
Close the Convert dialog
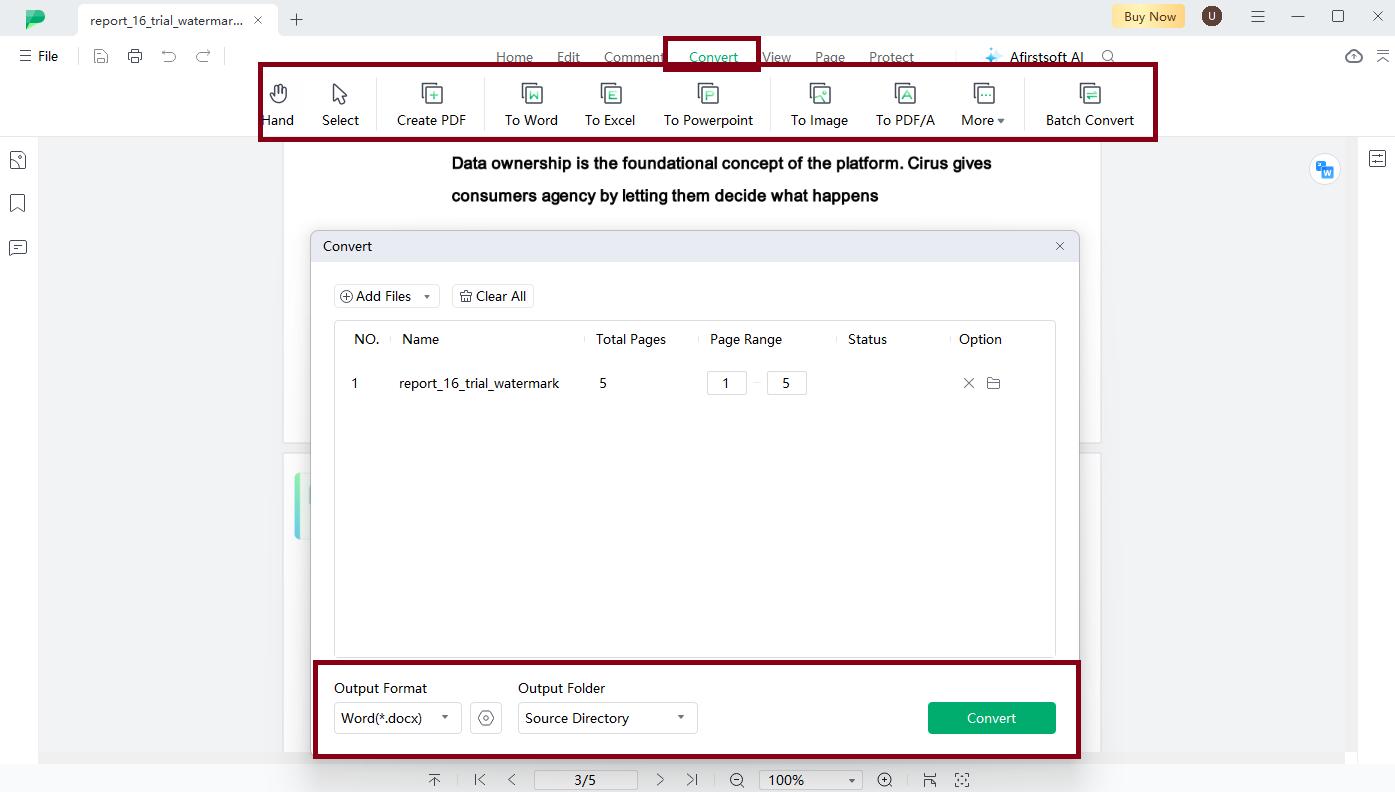(1060, 246)
